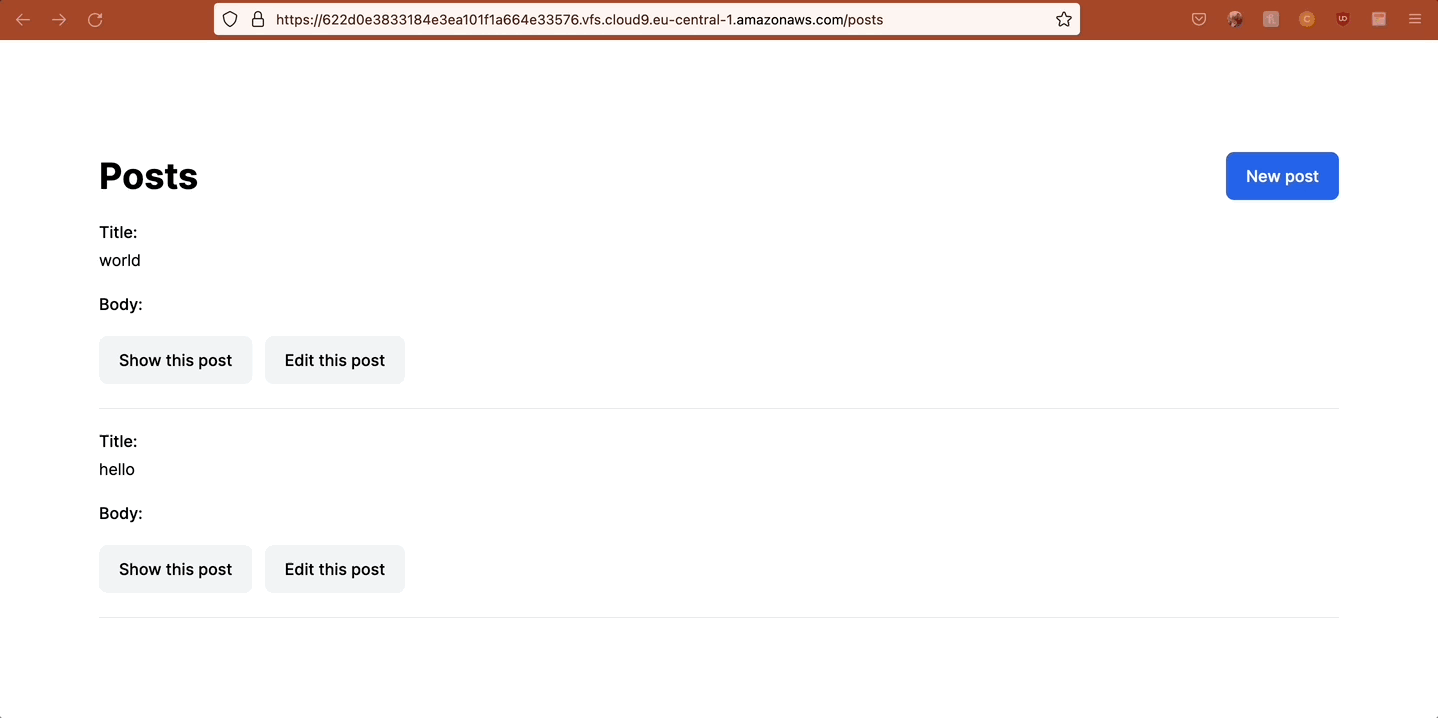Image resolution: width=1438 pixels, height=718 pixels.
Task: Click the Body: label under hello
Action: point(121,513)
